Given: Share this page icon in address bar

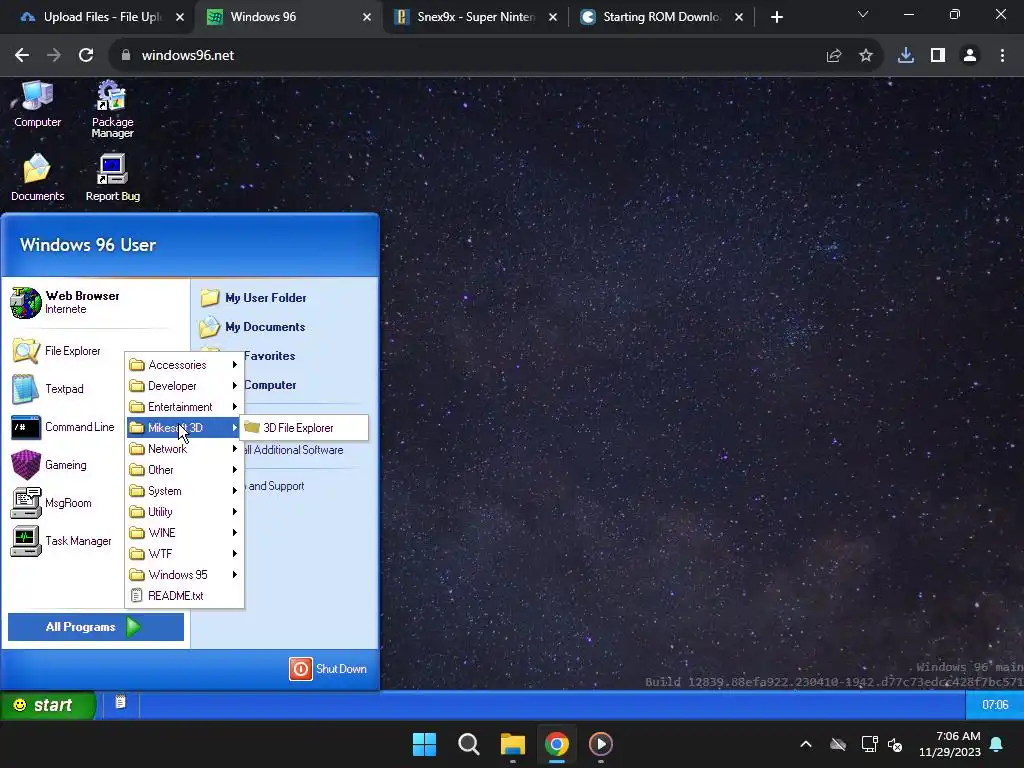Looking at the screenshot, I should [x=834, y=56].
